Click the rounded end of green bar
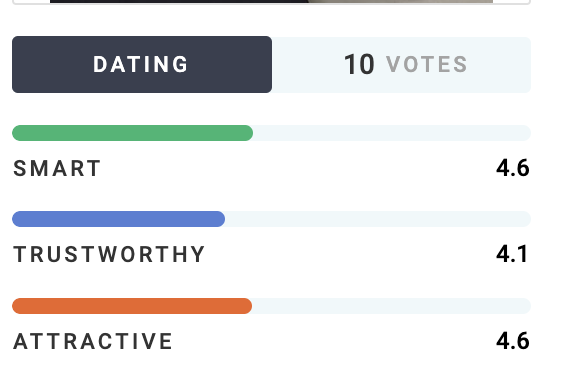This screenshot has height=390, width=582. pyautogui.click(x=248, y=133)
